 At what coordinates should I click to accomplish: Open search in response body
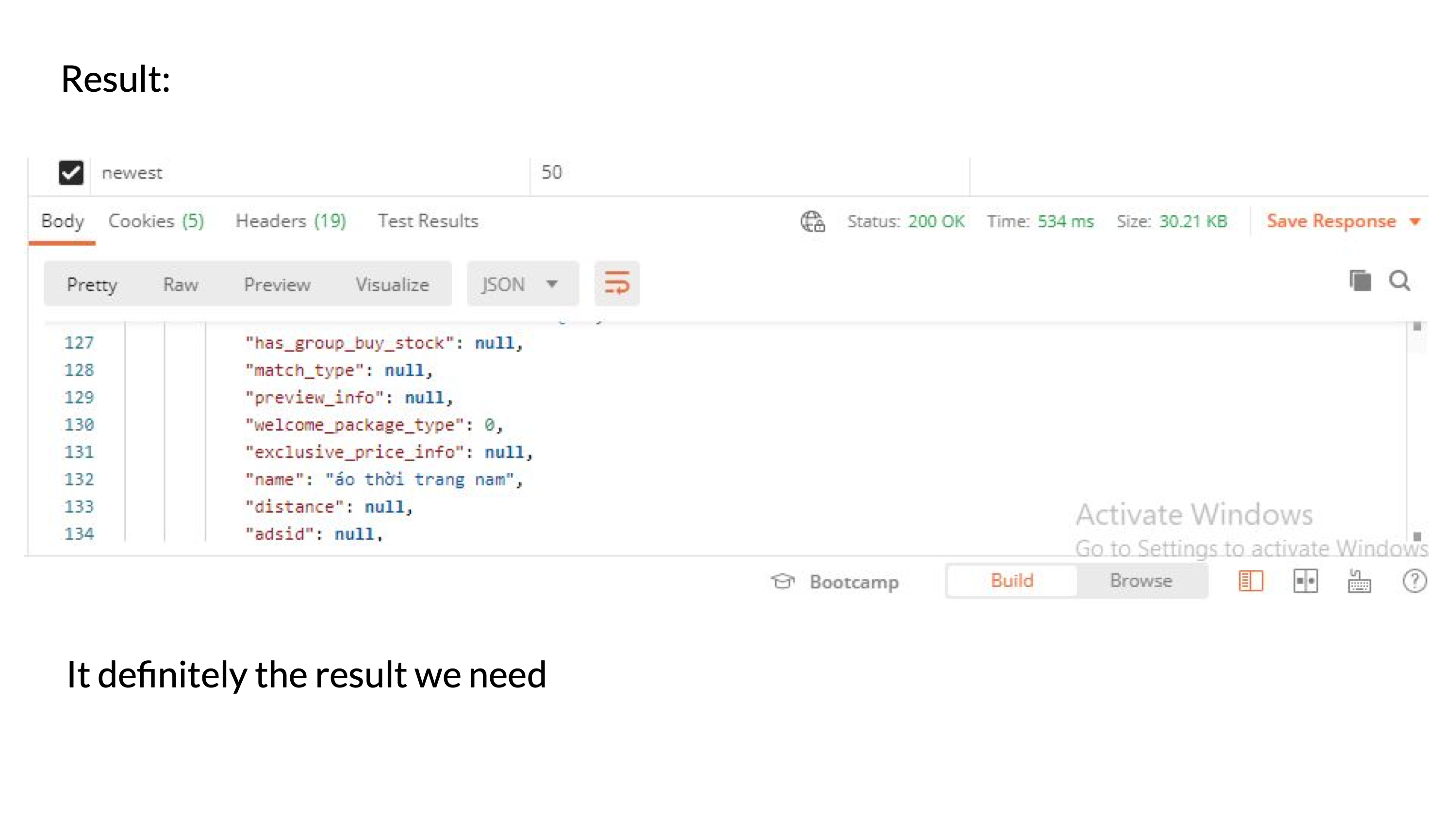(x=1400, y=280)
